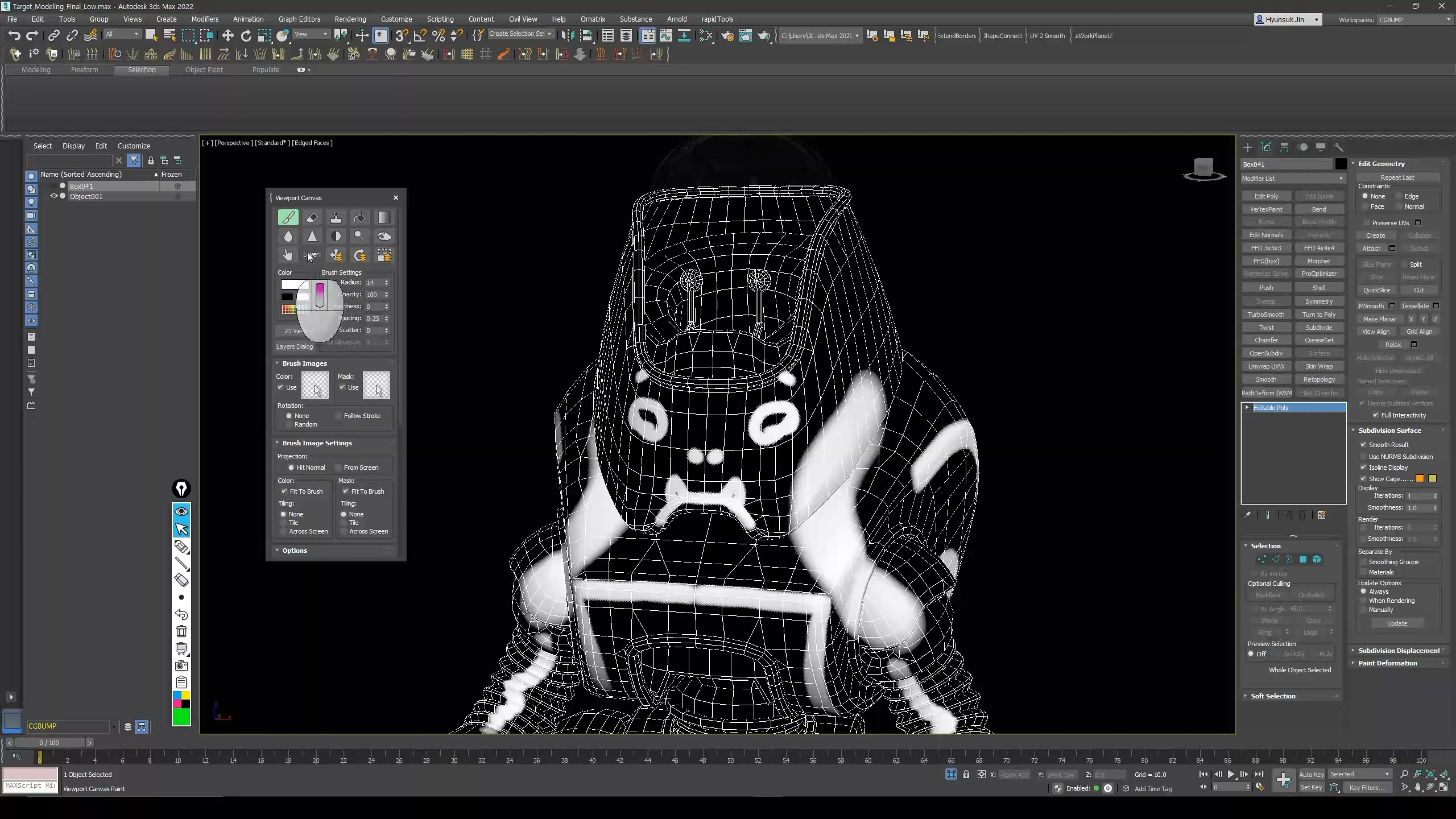Add the TurboSmooth modifier button
This screenshot has width=1456, height=819.
(1266, 315)
